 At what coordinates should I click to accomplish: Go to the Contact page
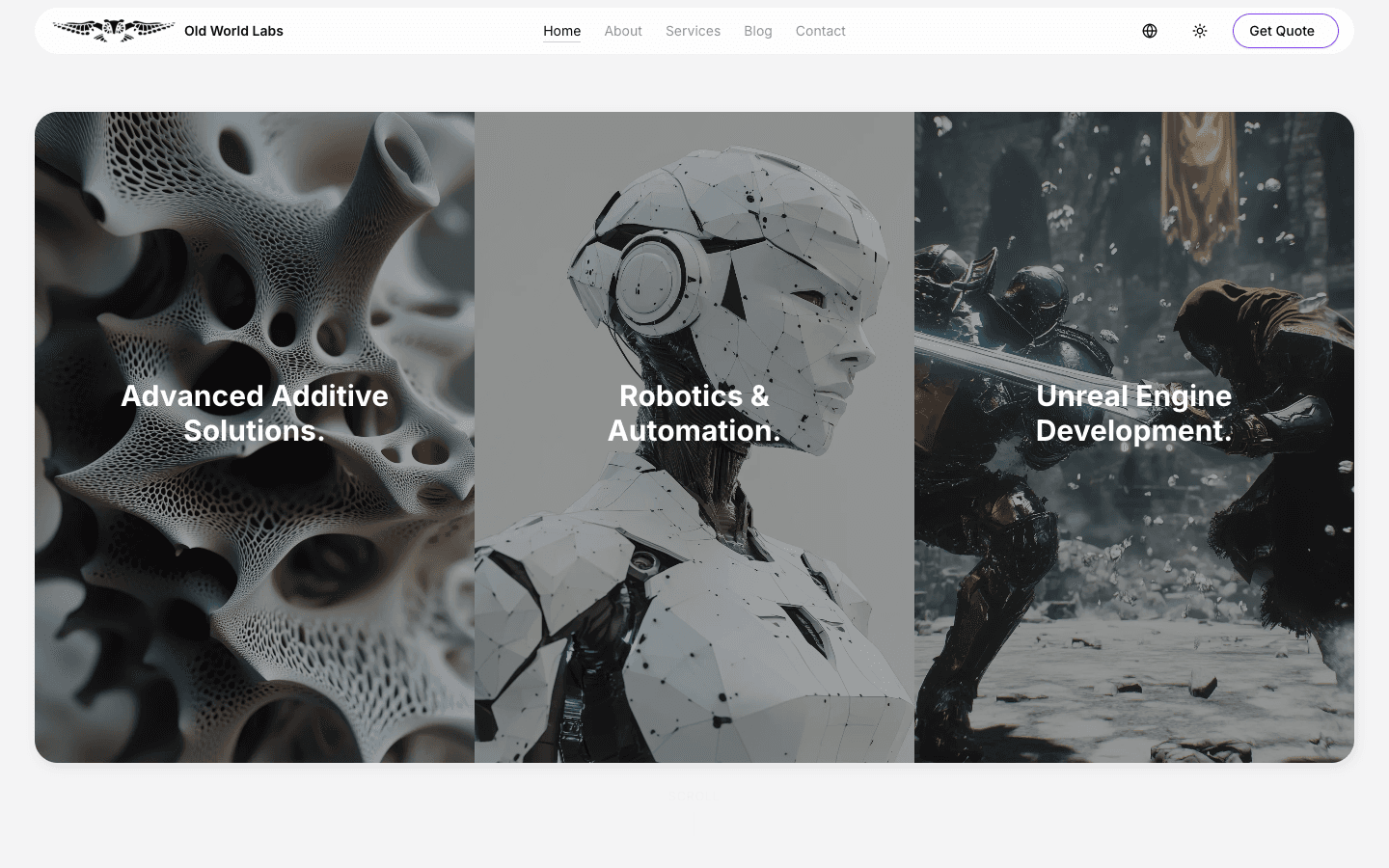[x=820, y=31]
